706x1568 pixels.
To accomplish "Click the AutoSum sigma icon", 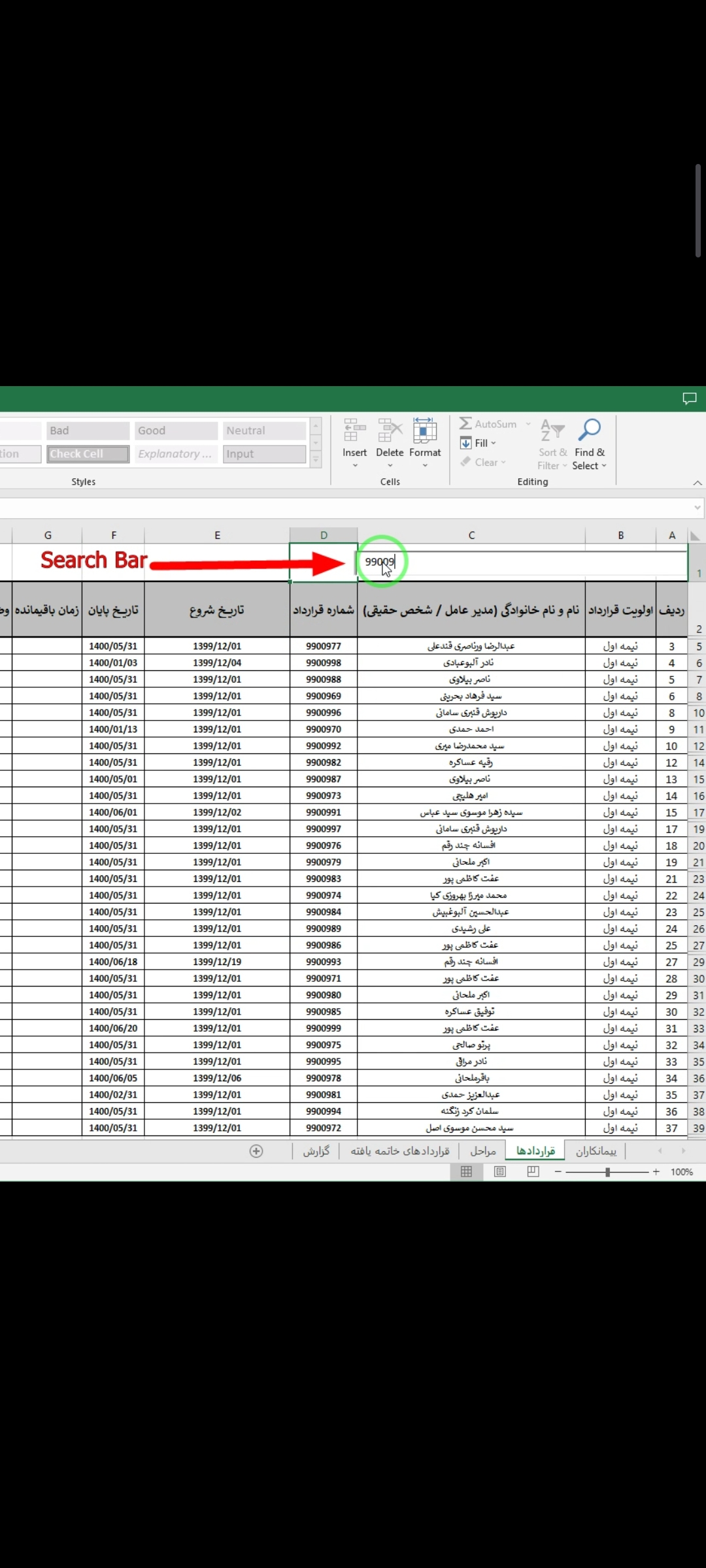I will 465,424.
